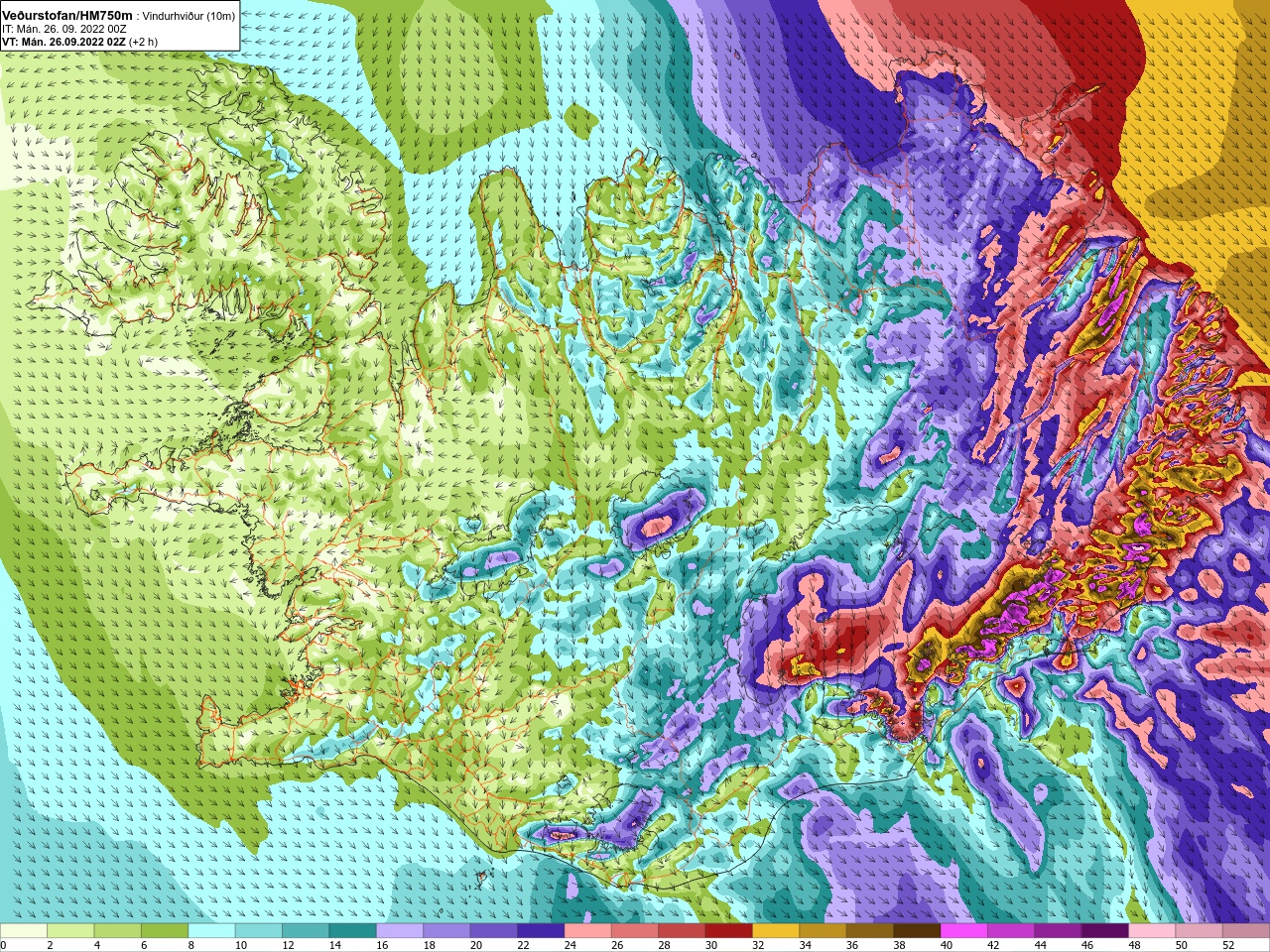The image size is (1270, 952).
Task: Click the 18–20 m/s legend swatch
Action: click(x=447, y=931)
